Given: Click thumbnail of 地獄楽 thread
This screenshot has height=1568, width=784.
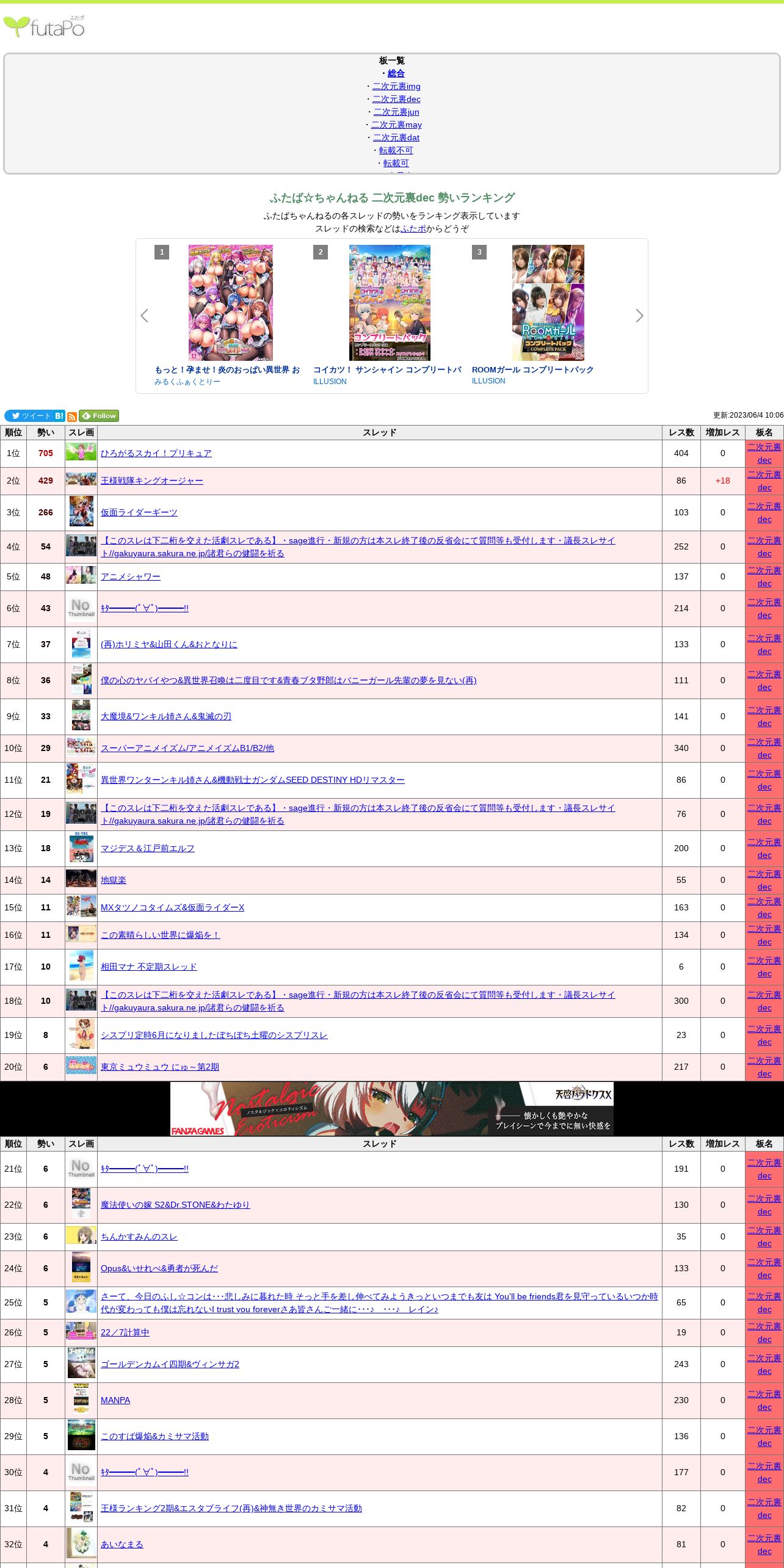Looking at the screenshot, I should pyautogui.click(x=81, y=879).
